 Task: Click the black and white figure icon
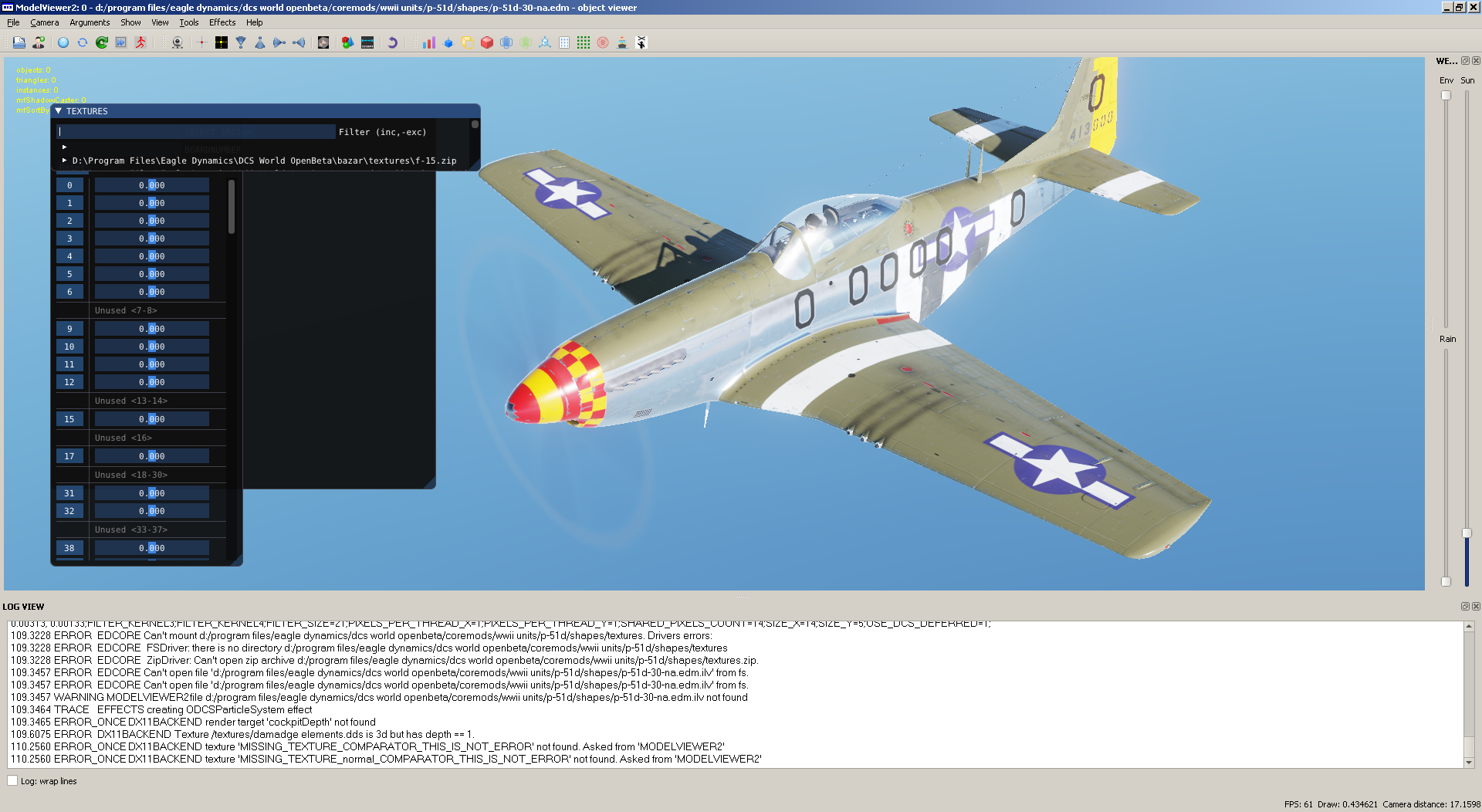tap(641, 42)
